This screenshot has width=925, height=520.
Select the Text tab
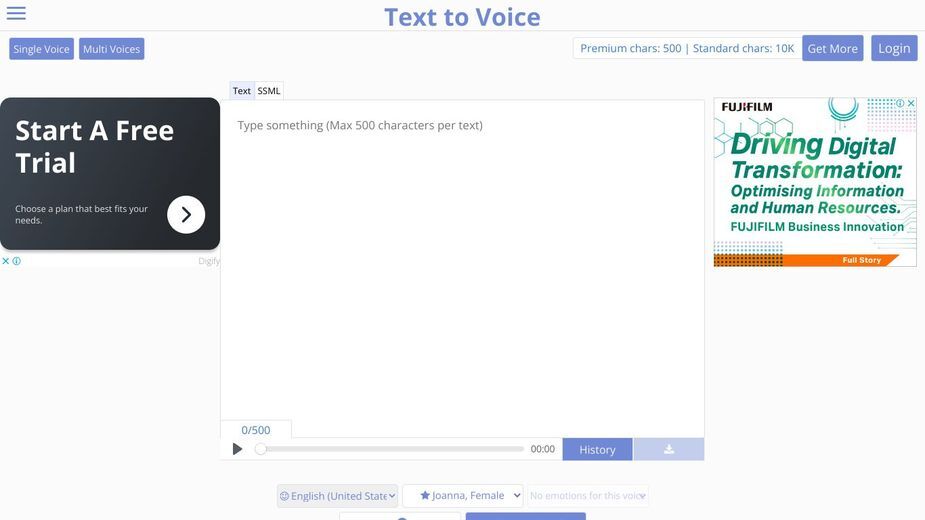point(241,91)
